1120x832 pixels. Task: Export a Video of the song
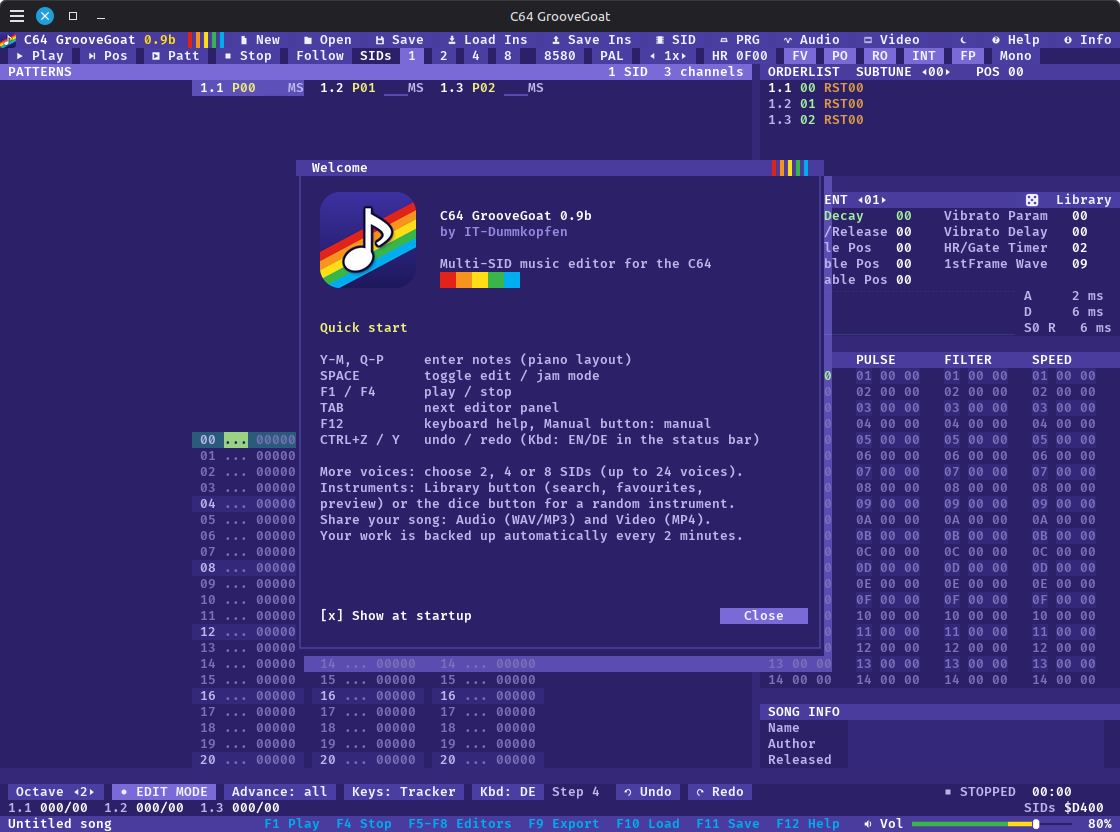pyautogui.click(x=891, y=40)
